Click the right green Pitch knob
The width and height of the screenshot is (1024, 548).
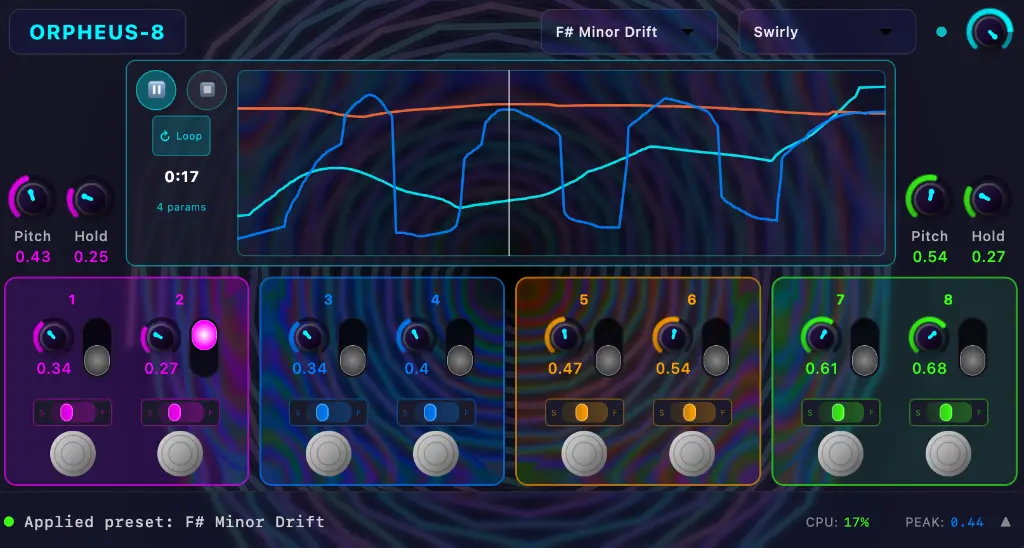929,197
